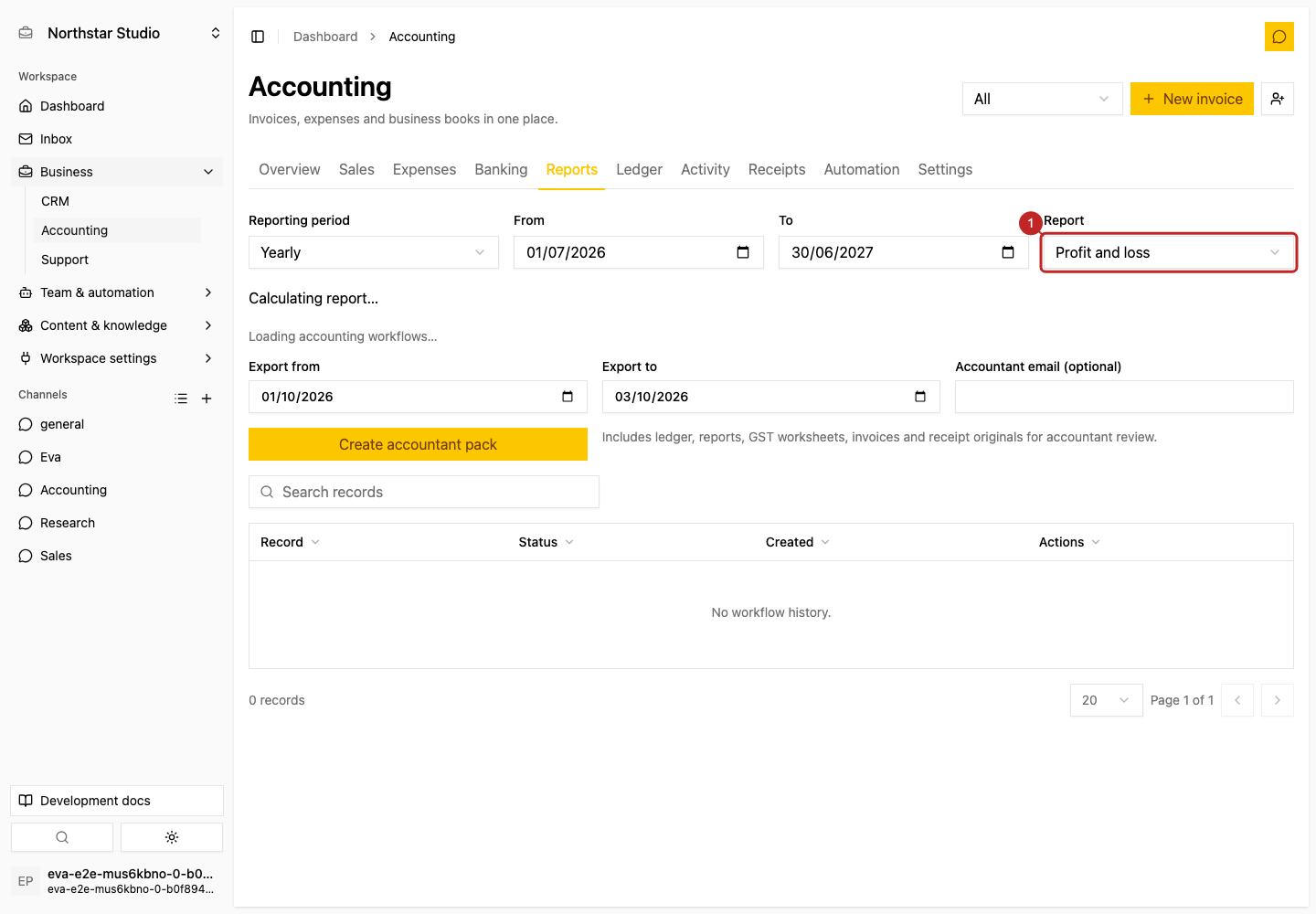Open the Eva channel
This screenshot has width=1316, height=914.
coord(117,457)
